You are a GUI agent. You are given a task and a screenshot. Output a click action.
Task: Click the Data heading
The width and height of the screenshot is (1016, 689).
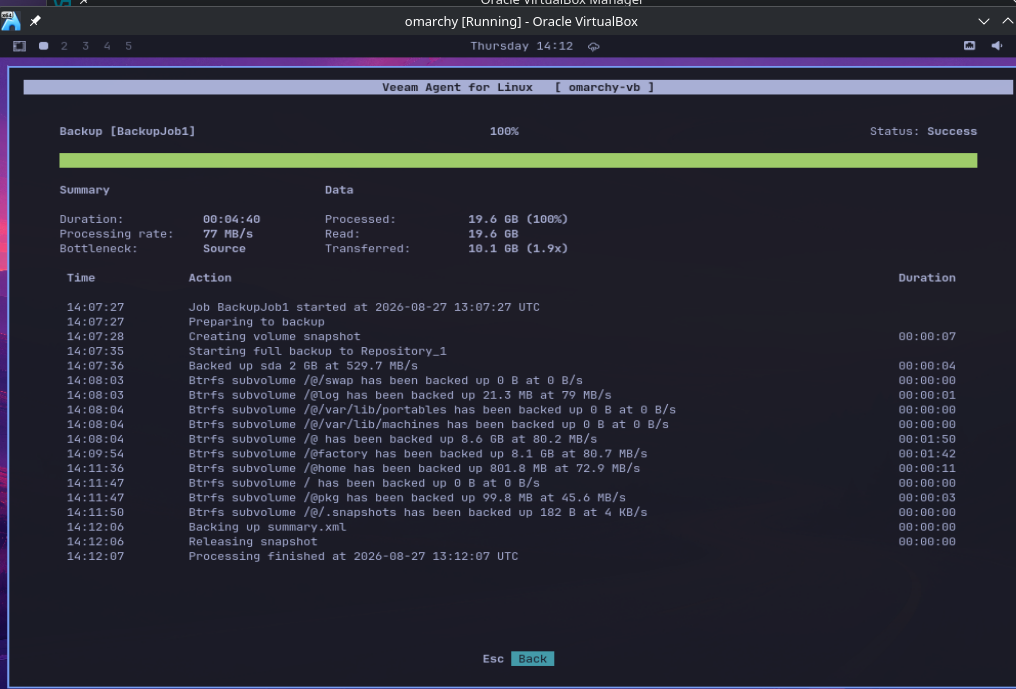point(339,190)
